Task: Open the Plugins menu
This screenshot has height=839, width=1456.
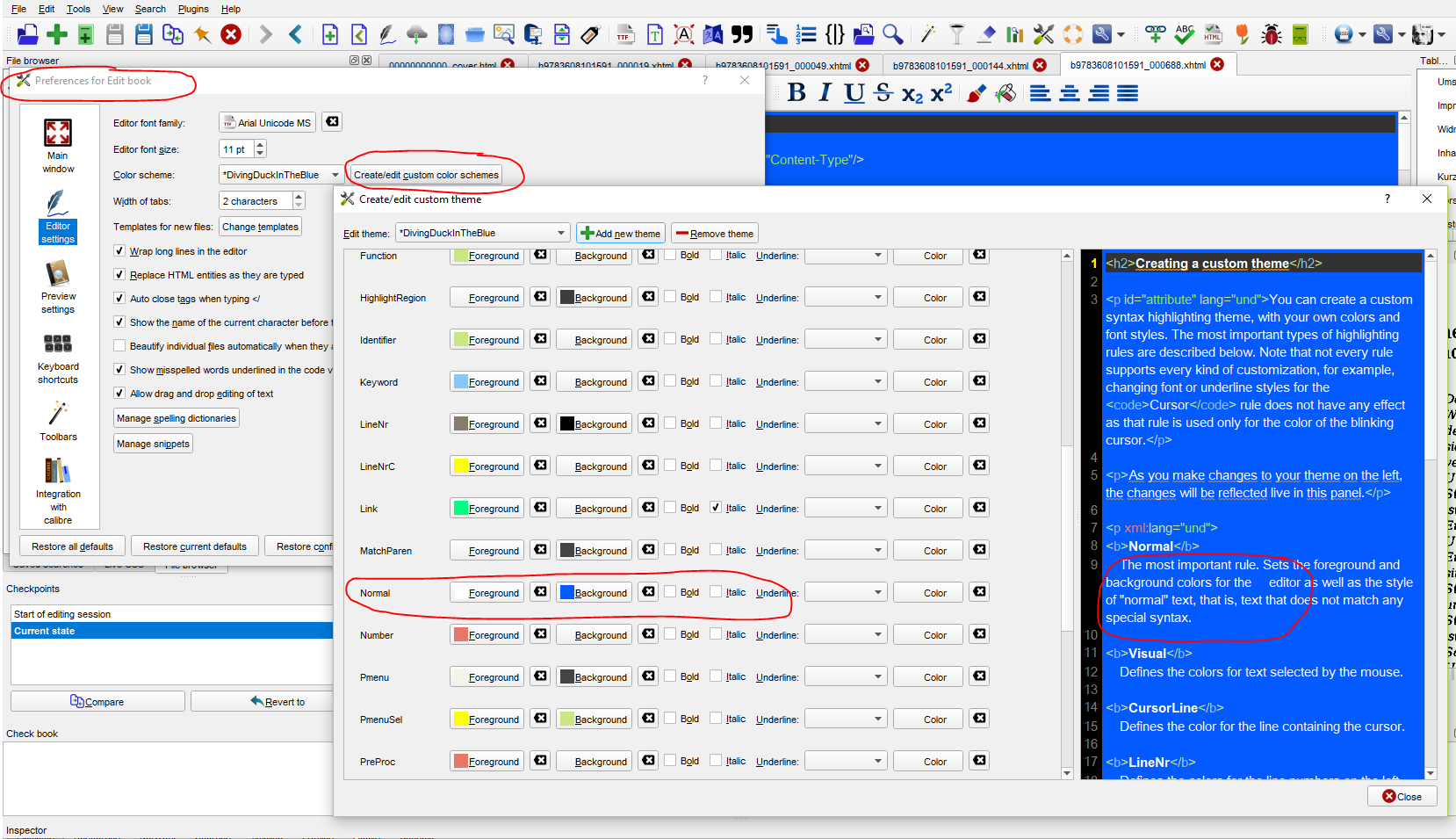Action: (193, 9)
